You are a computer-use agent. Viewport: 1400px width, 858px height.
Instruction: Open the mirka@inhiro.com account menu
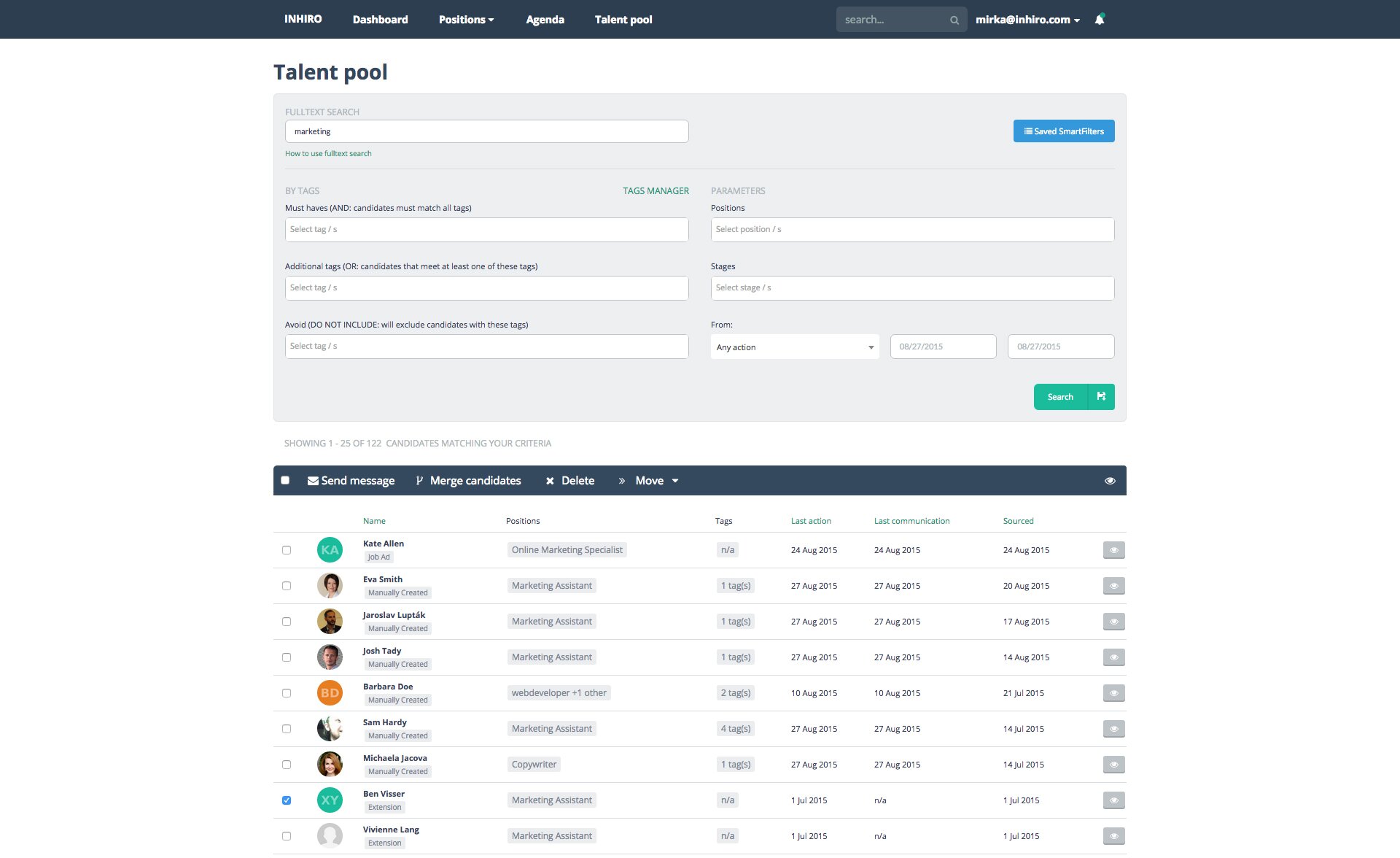point(1027,20)
